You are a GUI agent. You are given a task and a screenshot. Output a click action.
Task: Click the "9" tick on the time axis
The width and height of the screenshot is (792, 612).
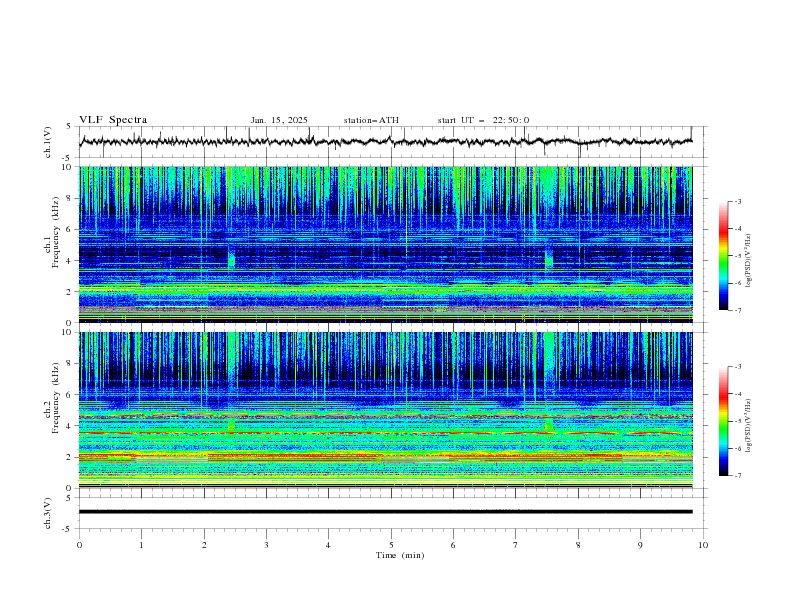(x=640, y=545)
